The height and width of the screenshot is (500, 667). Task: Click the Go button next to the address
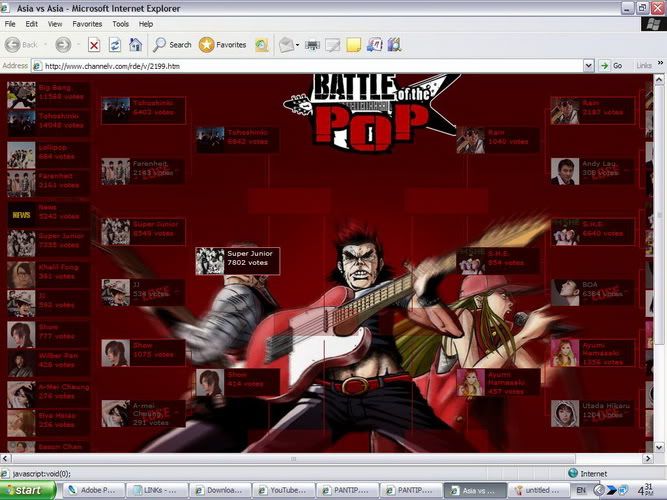(x=611, y=66)
